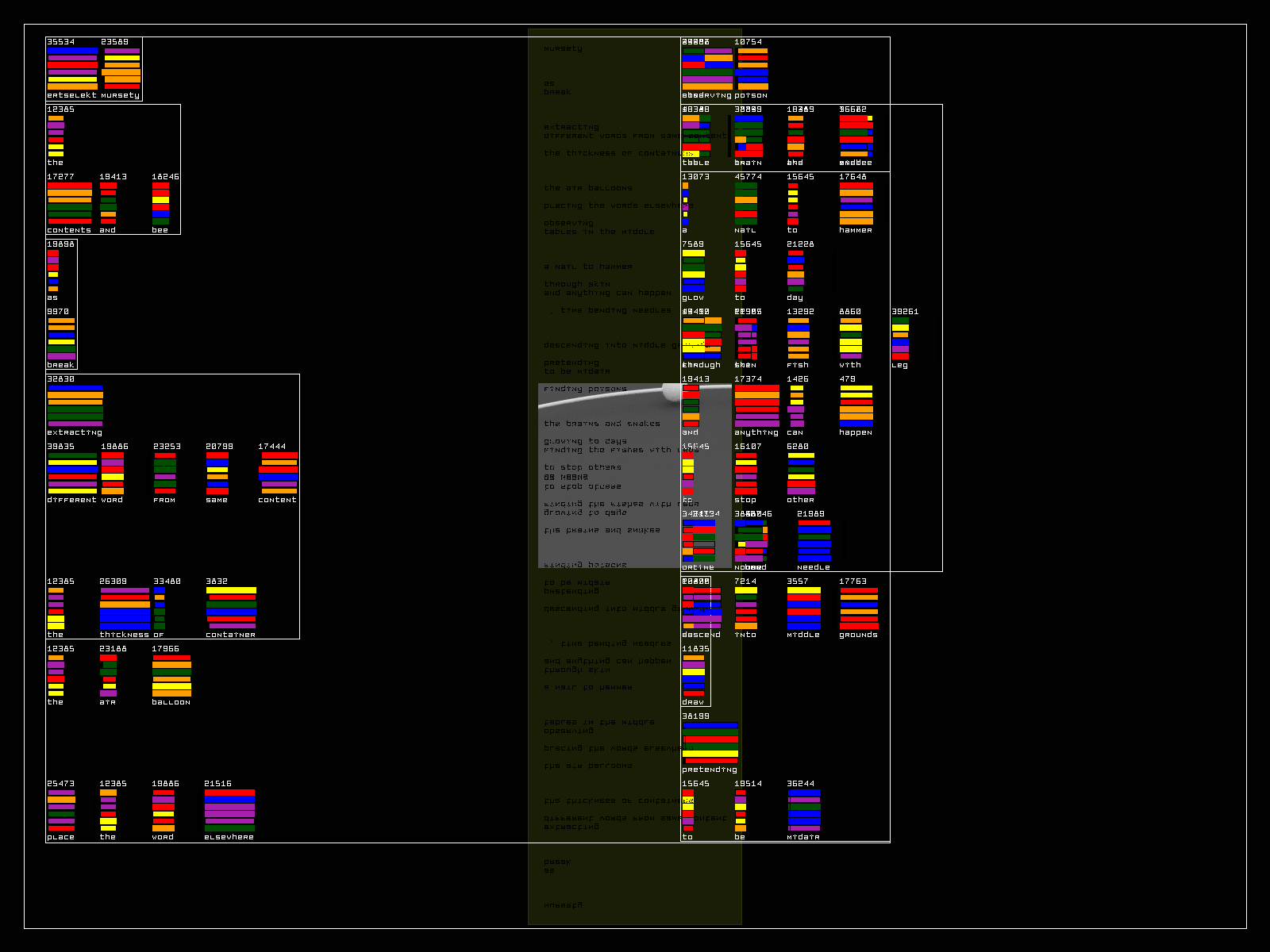Select the 'contents' word block numbered 17277
The height and width of the screenshot is (952, 1270).
(69, 203)
